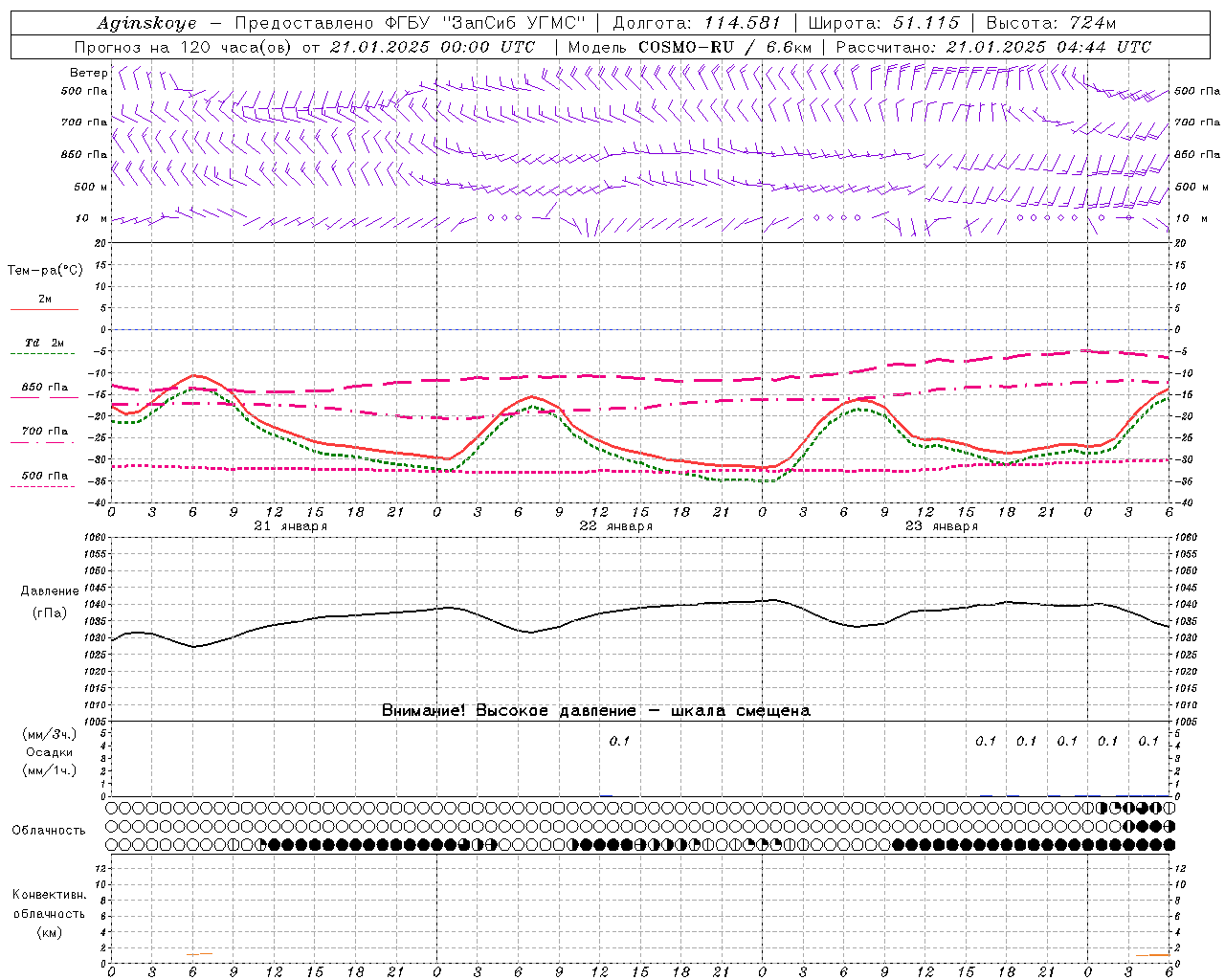1225x980 pixels.
Task: Select the forecast start 21.01.2025 00:00 UTC
Action: (433, 47)
